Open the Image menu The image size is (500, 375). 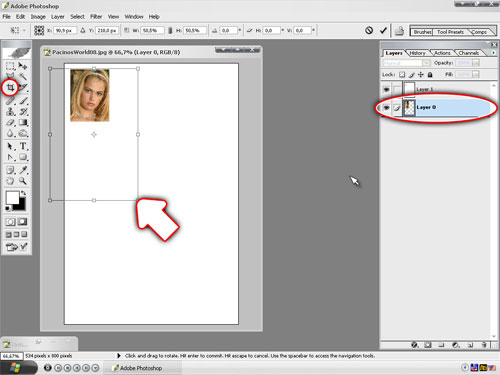point(38,16)
